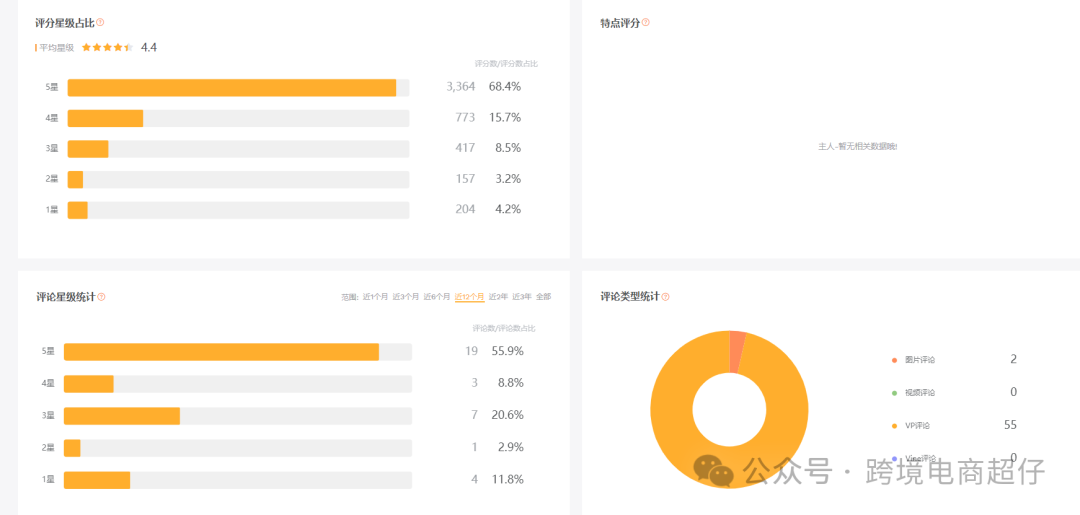Click the VP评论 orange legend dot
1080x515 pixels.
pyautogui.click(x=895, y=426)
